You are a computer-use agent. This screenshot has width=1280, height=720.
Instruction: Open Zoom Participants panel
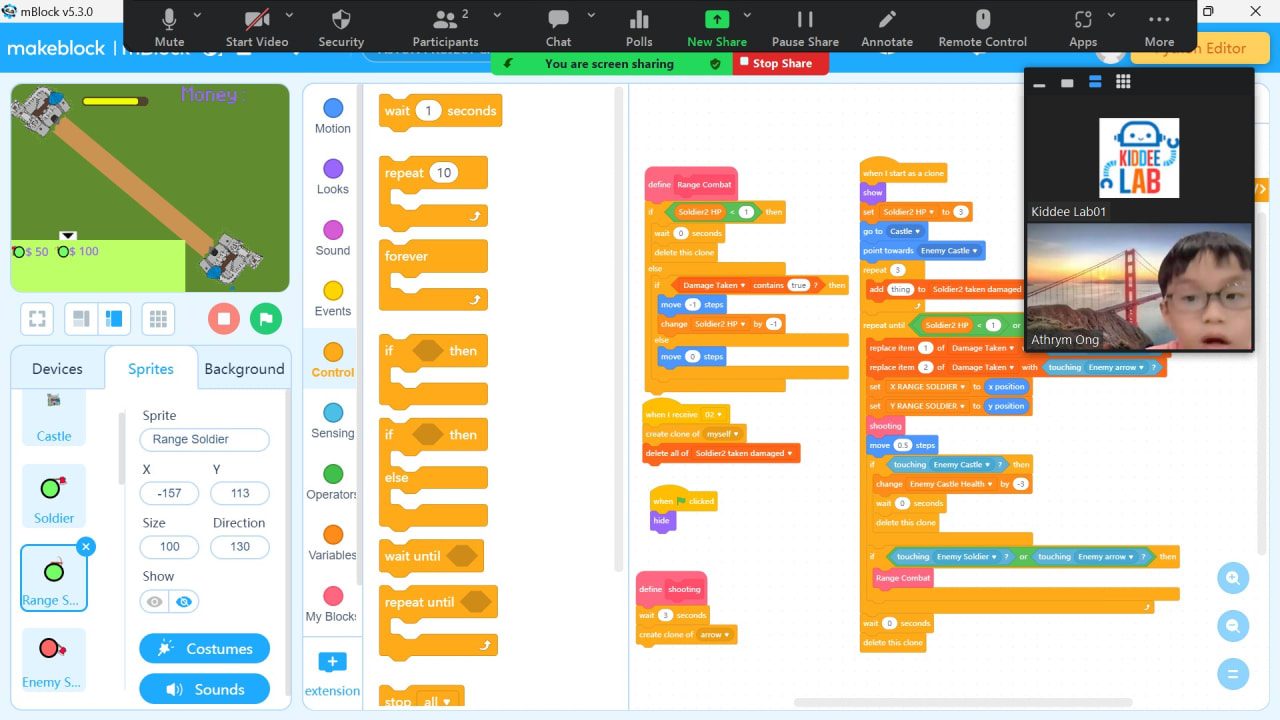[445, 29]
